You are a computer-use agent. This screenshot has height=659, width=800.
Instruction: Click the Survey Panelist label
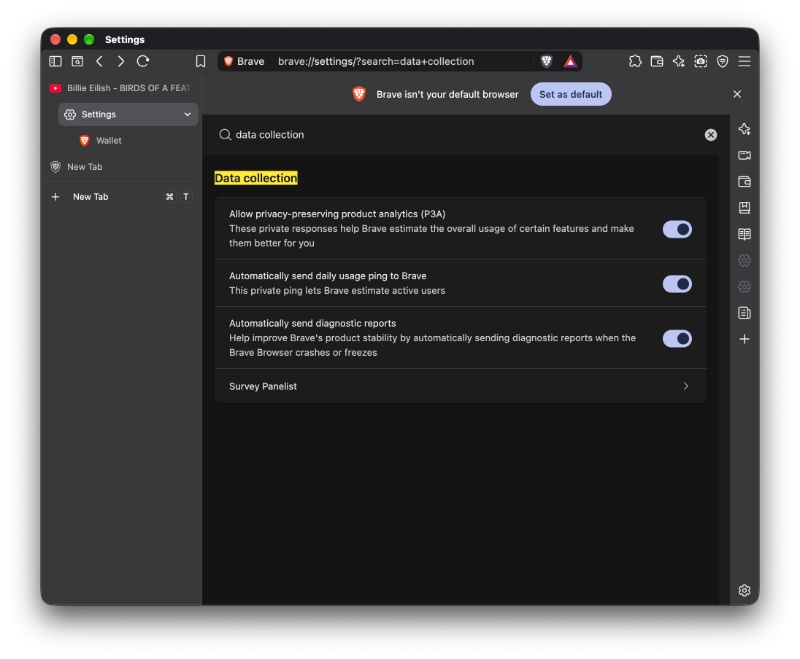coord(263,387)
